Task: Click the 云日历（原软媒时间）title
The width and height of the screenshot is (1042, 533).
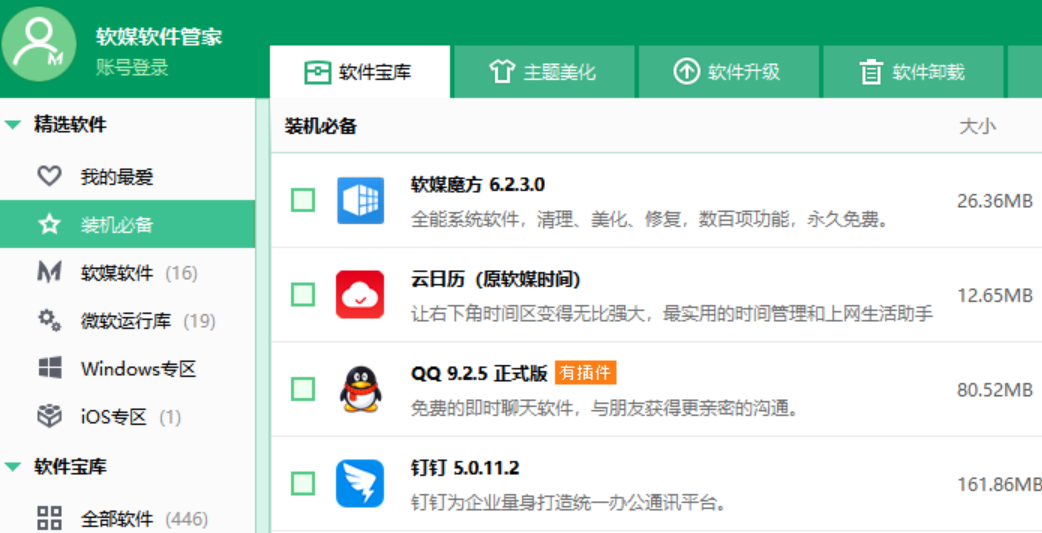Action: tap(496, 279)
